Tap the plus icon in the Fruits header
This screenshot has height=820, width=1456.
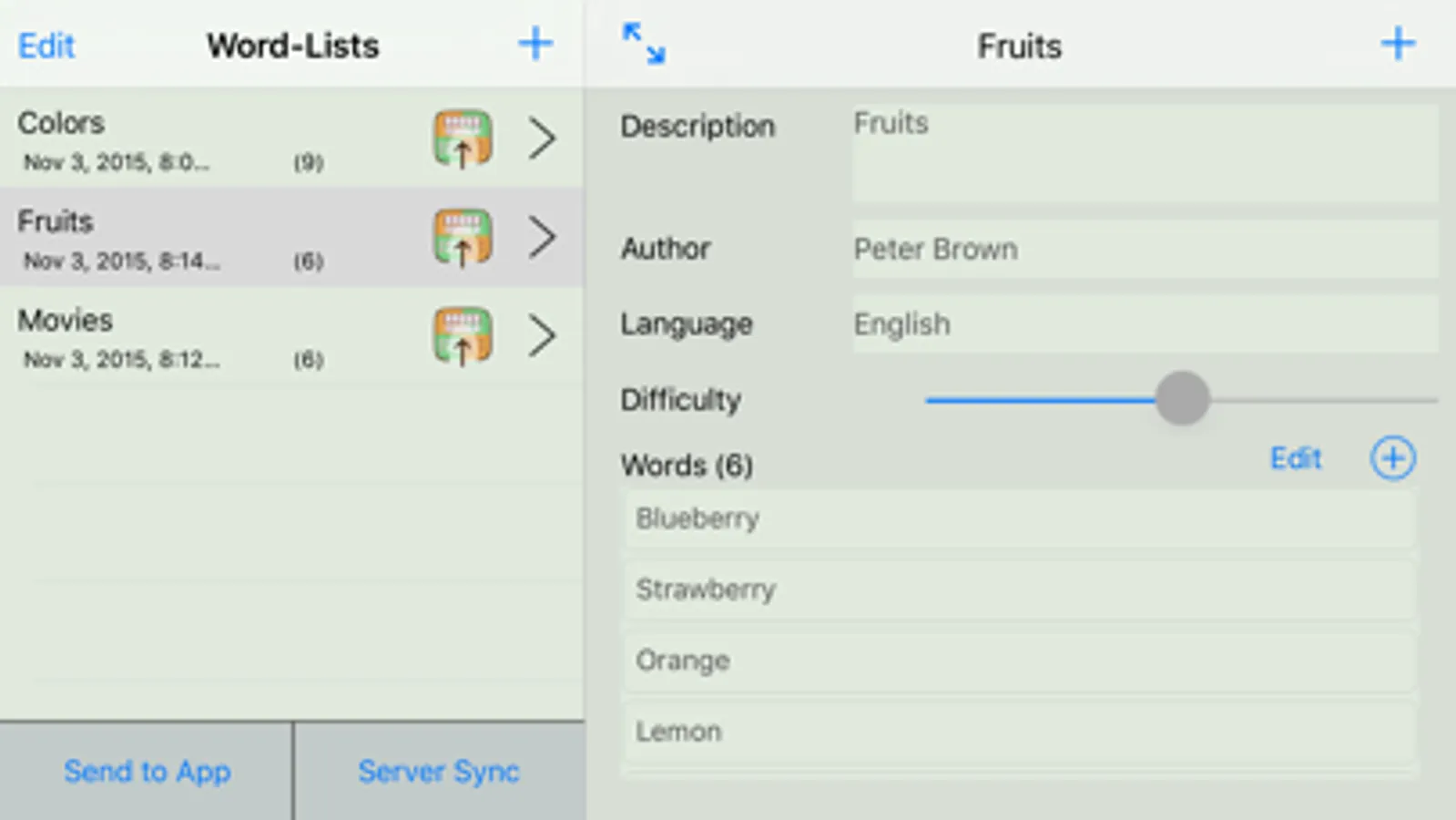click(x=1398, y=44)
